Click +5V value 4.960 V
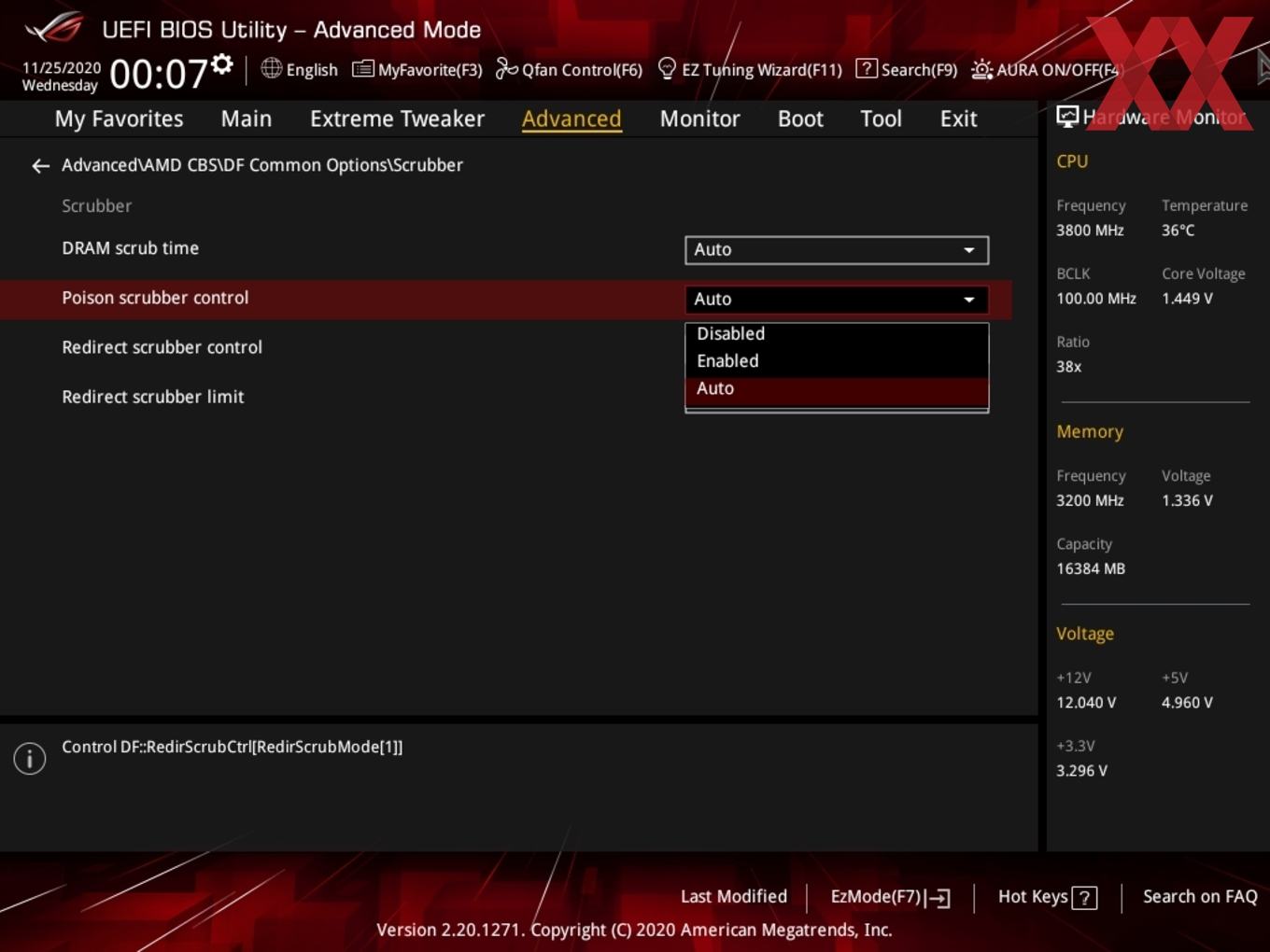Image resolution: width=1270 pixels, height=952 pixels. pos(1187,703)
